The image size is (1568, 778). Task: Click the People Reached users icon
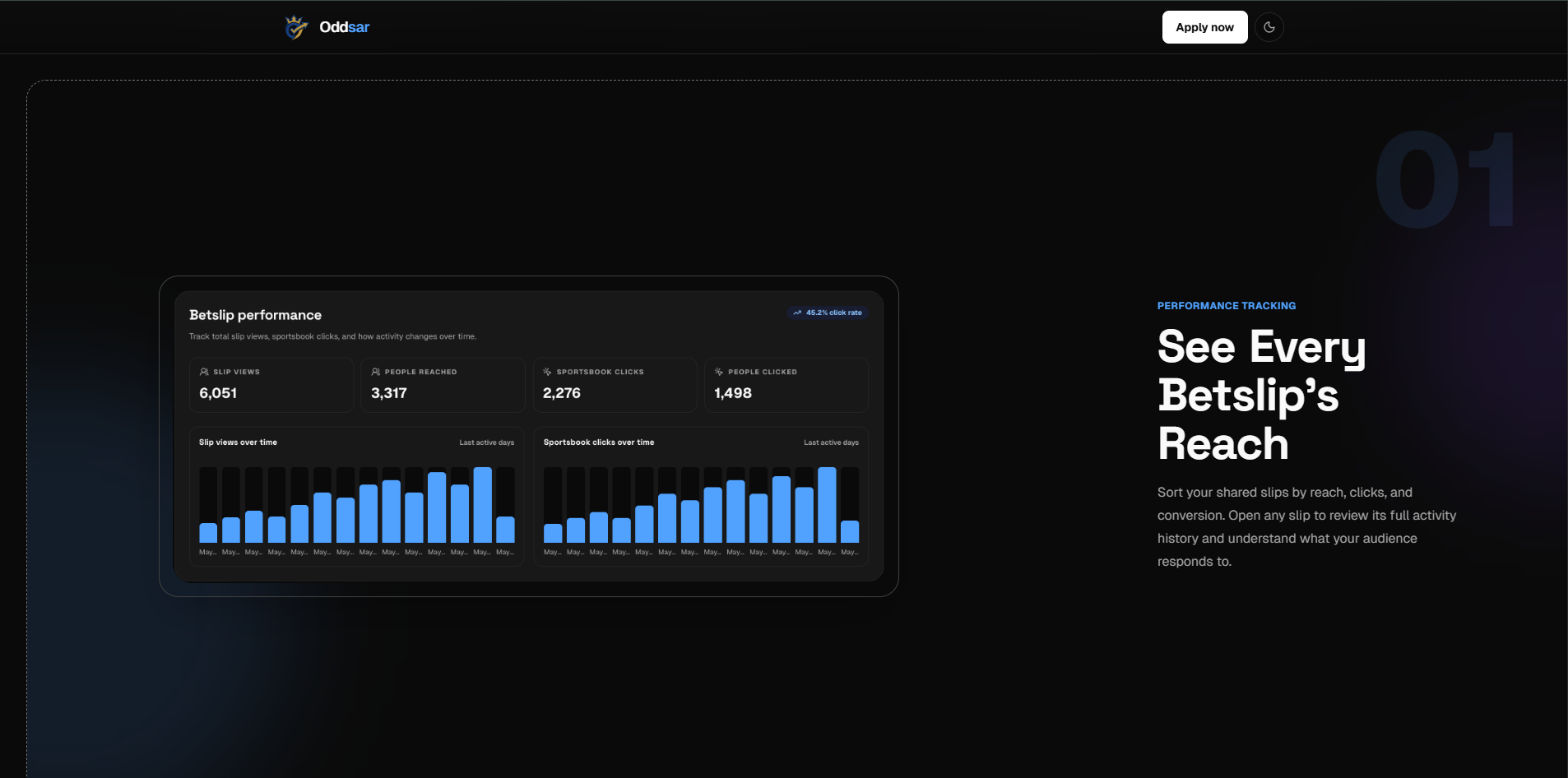(376, 372)
